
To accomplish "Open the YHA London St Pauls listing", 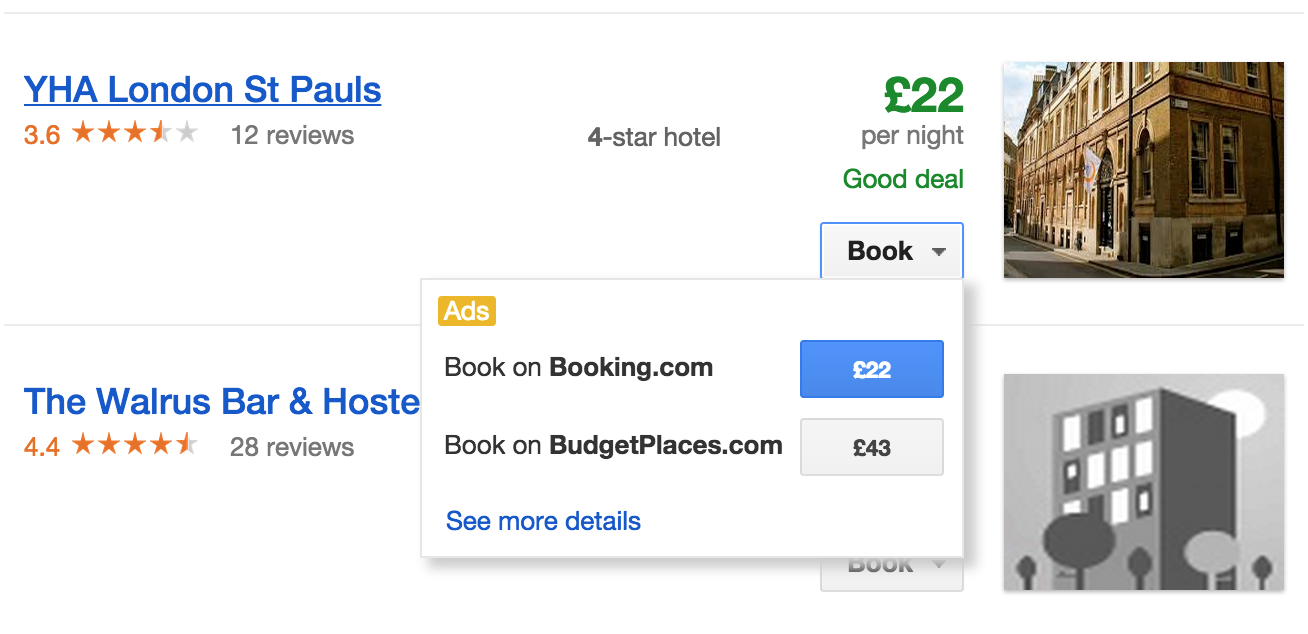I will click(x=202, y=90).
